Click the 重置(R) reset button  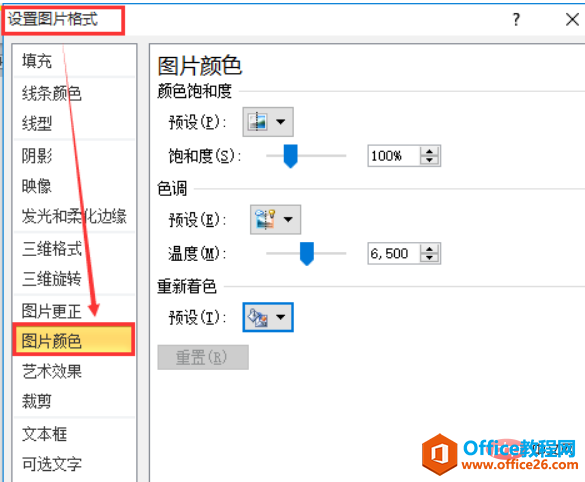(x=203, y=357)
